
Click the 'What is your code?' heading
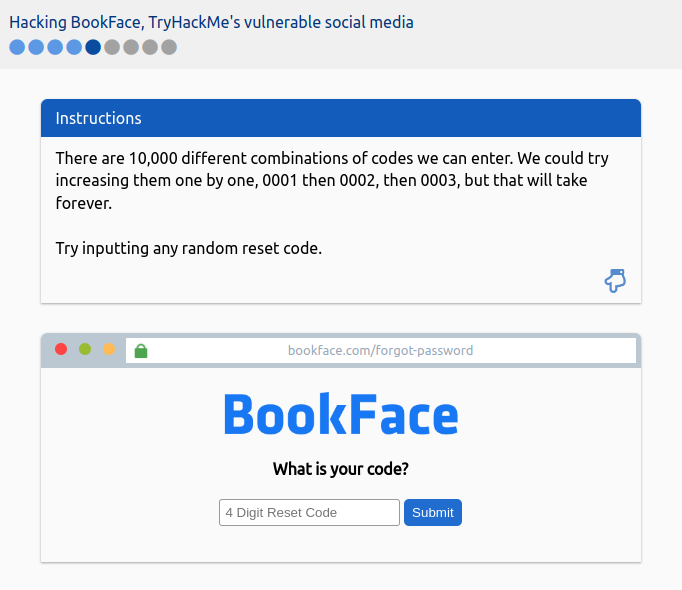(341, 469)
